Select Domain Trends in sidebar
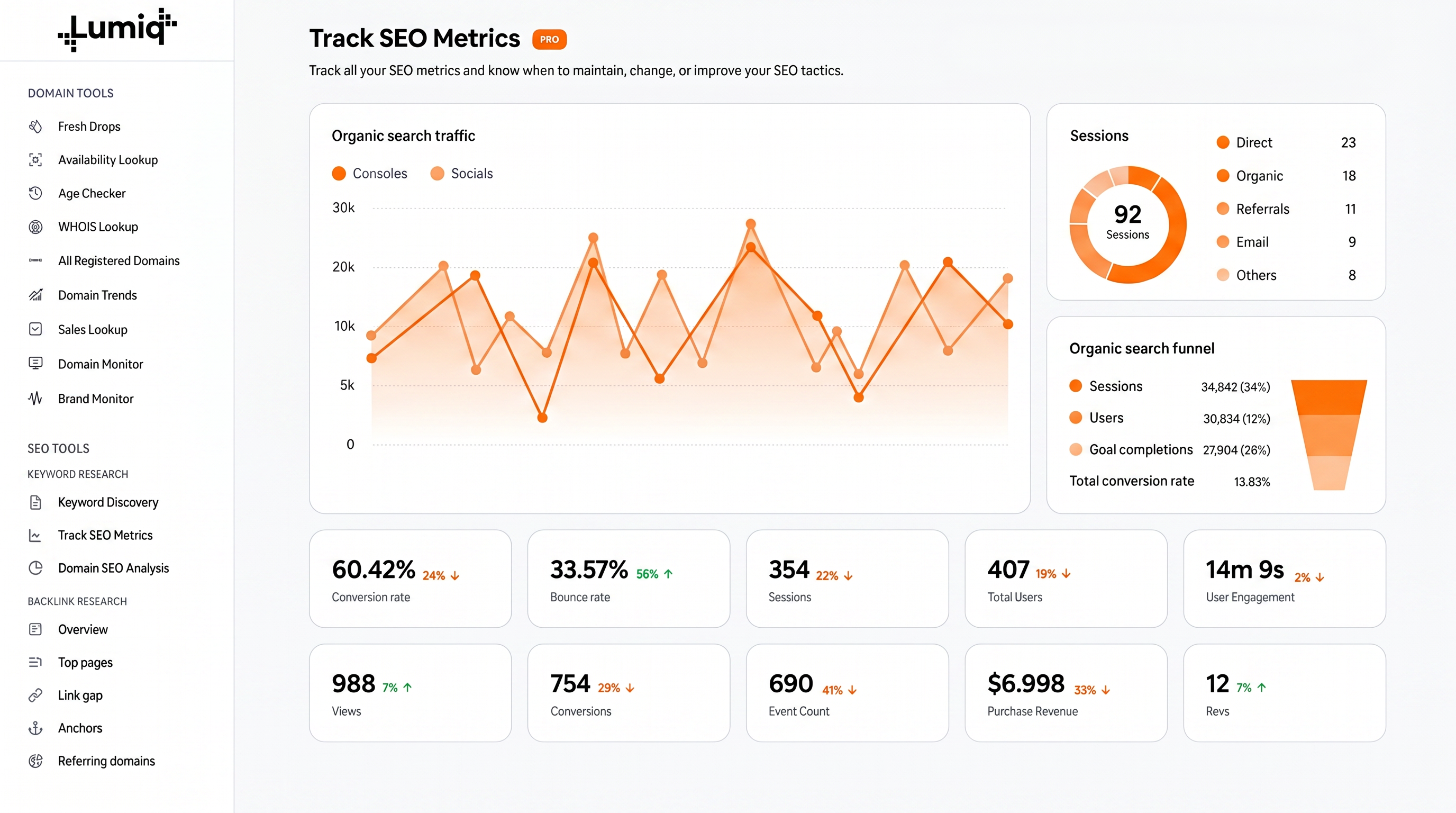This screenshot has height=813, width=1456. [98, 295]
